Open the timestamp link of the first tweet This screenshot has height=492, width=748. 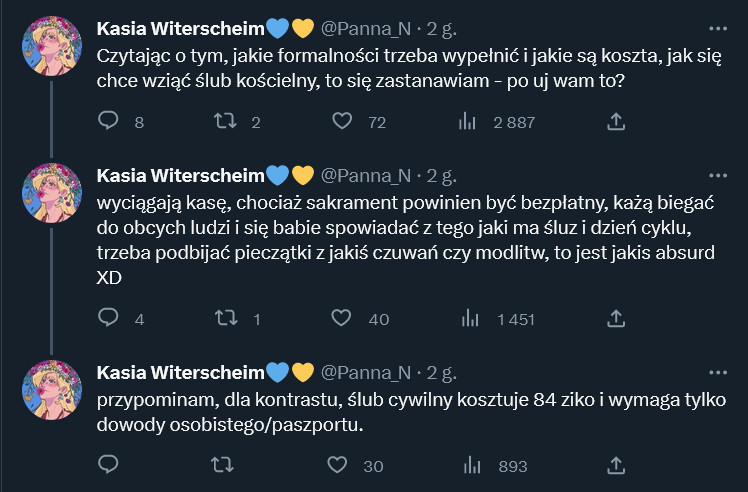pyautogui.click(x=441, y=29)
